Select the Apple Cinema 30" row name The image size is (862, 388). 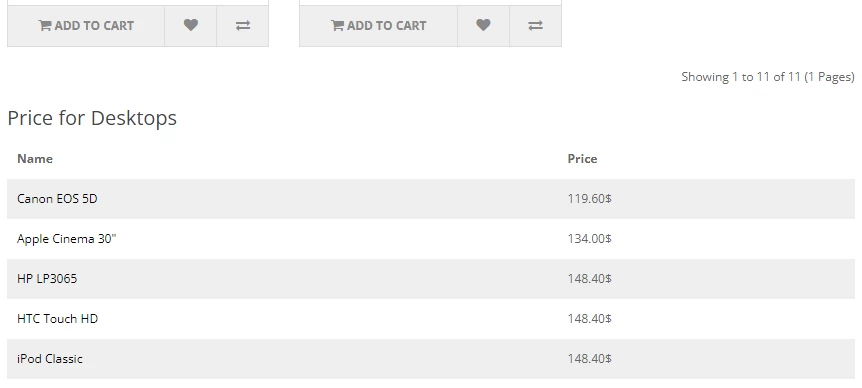[x=67, y=239]
